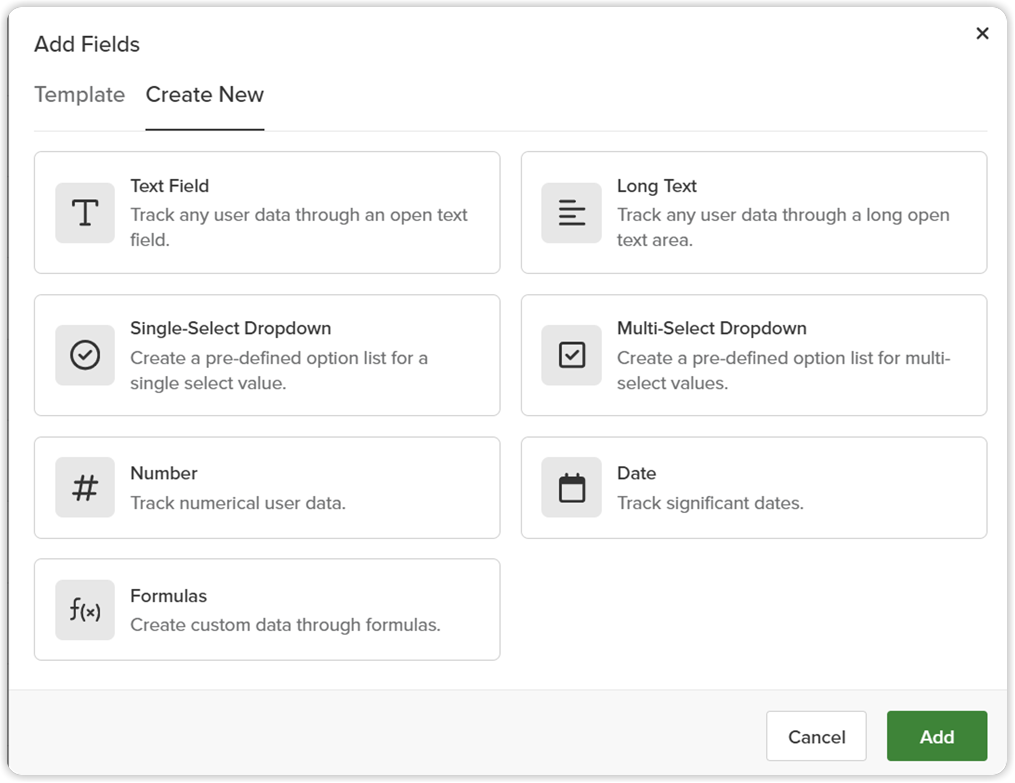Screen dimensions: 1015x783
Task: Click 'Create custom data through formulas.' text
Action: point(285,624)
